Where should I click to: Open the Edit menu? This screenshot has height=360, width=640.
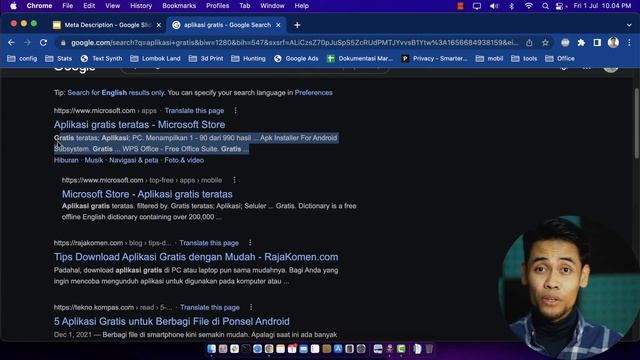89,6
